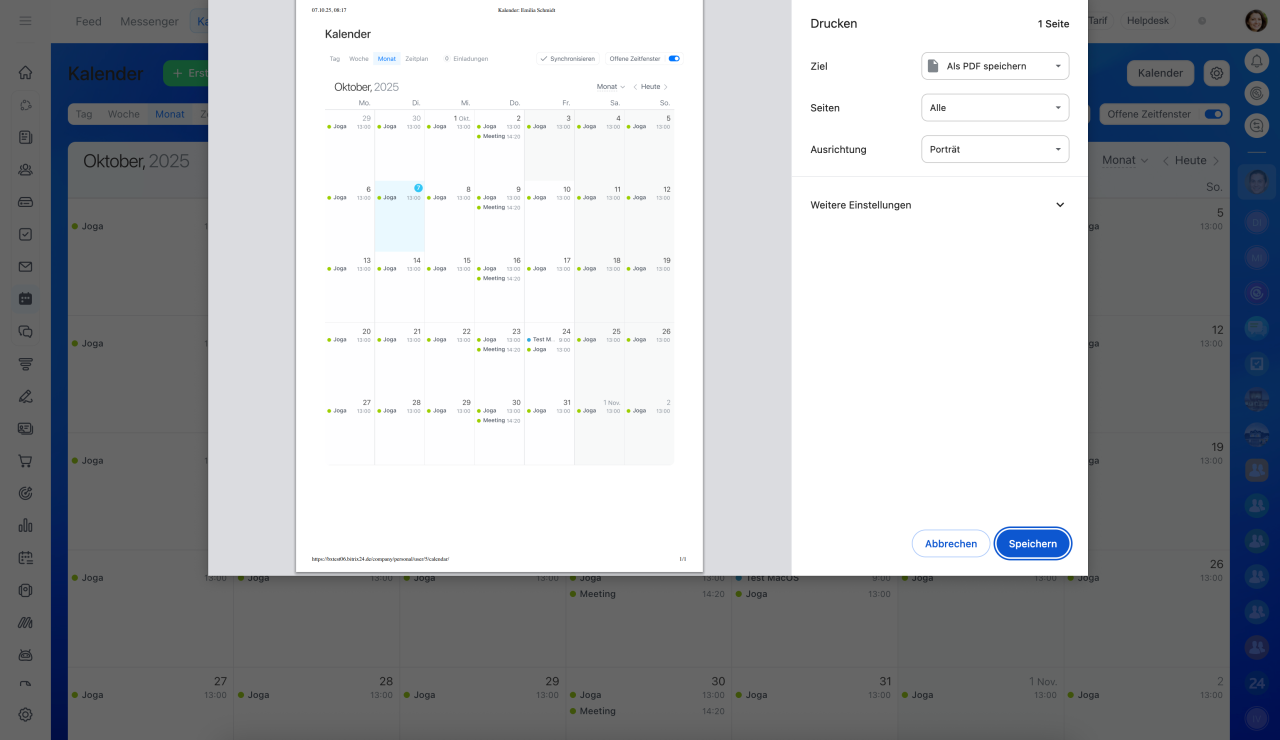Toggle the Offene Zeitfenster switch in background
1280x740 pixels.
coord(1213,114)
